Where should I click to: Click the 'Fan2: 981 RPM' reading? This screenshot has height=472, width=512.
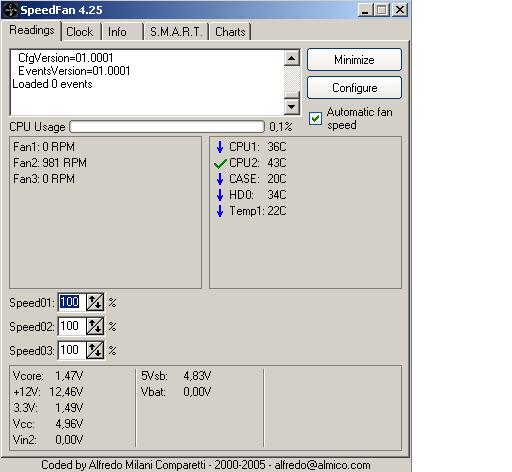click(x=50, y=163)
